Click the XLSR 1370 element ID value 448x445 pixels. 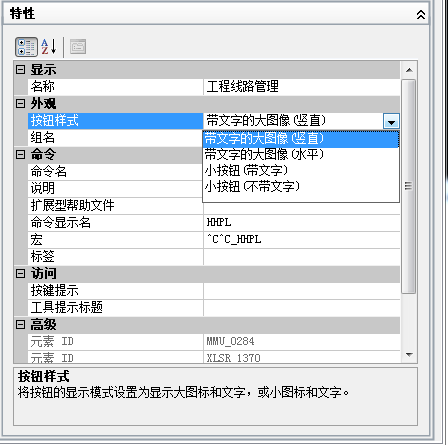point(302,357)
